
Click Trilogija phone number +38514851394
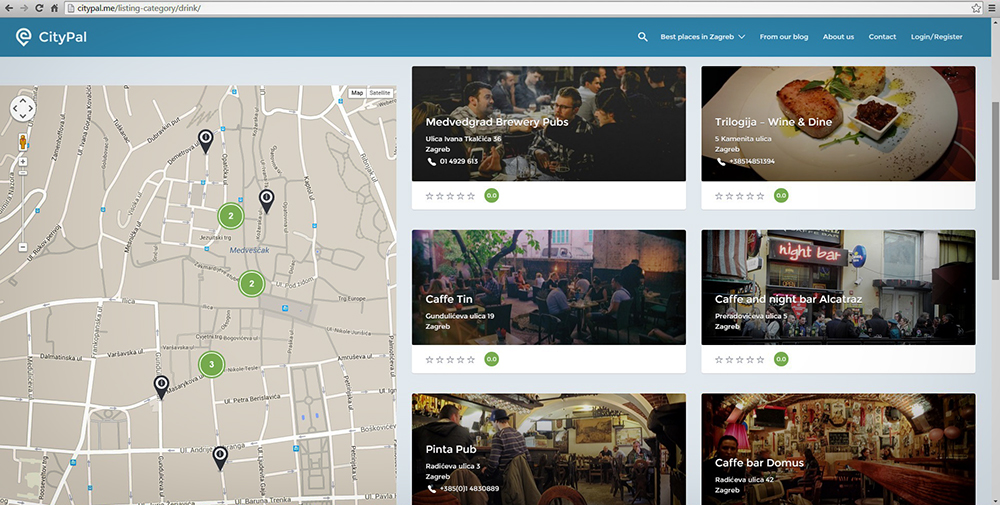coord(751,161)
